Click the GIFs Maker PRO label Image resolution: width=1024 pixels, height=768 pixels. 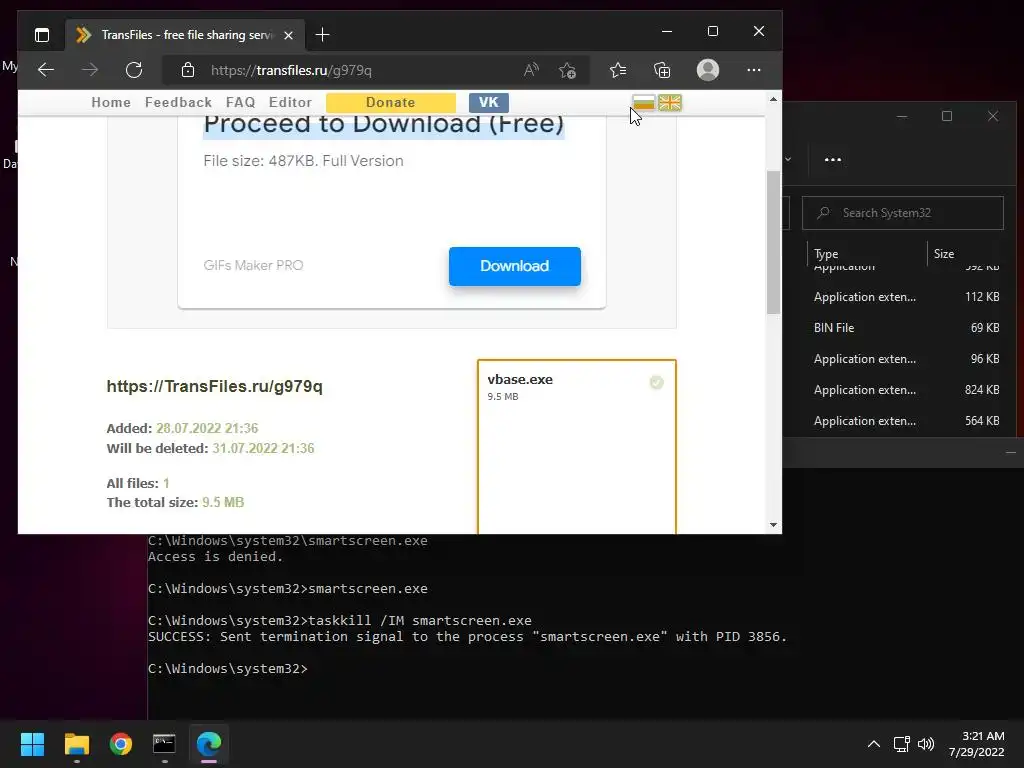point(253,265)
